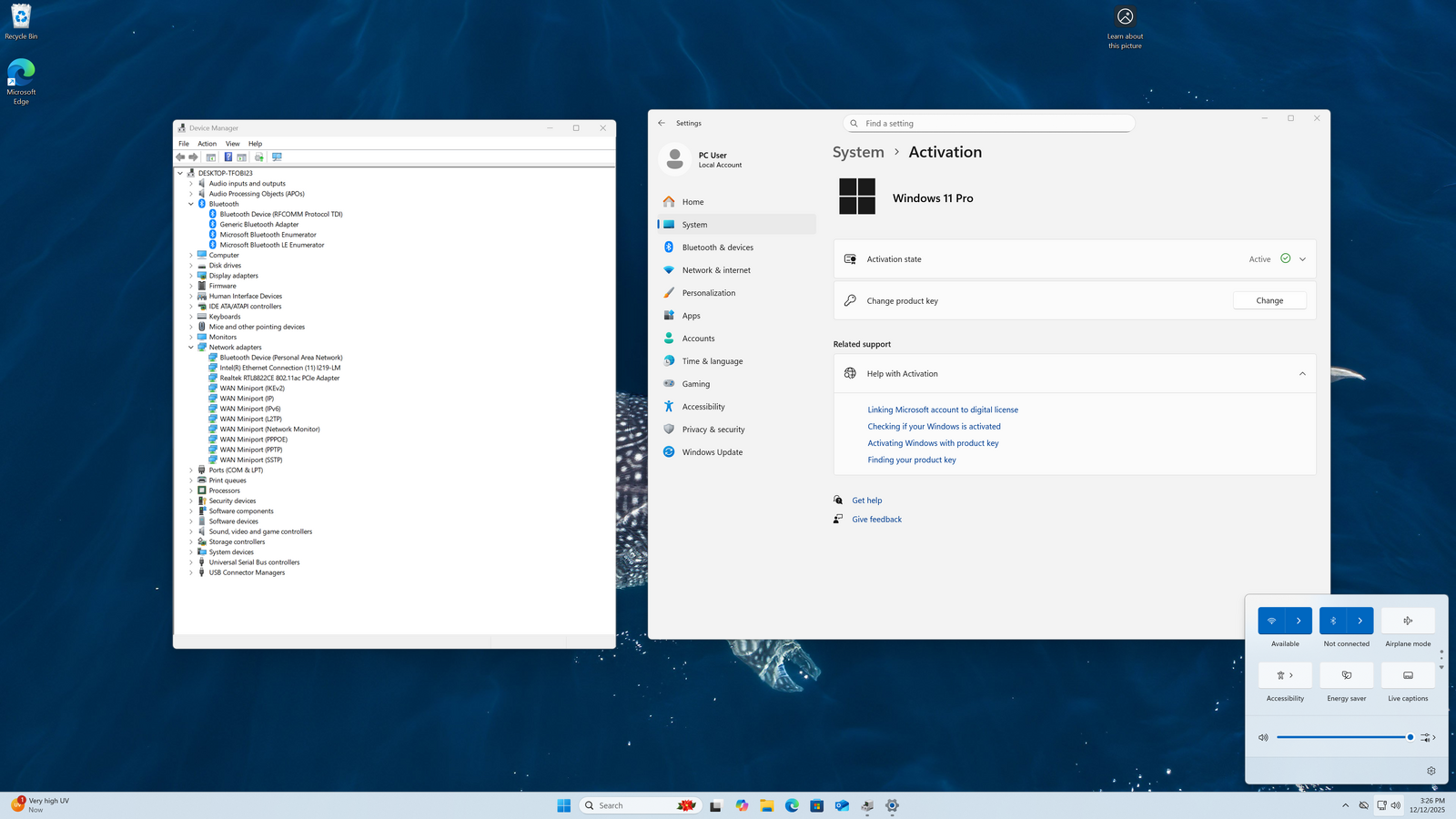This screenshot has width=1456, height=819.
Task: Toggle Airplane mode on
Action: pos(1408,621)
